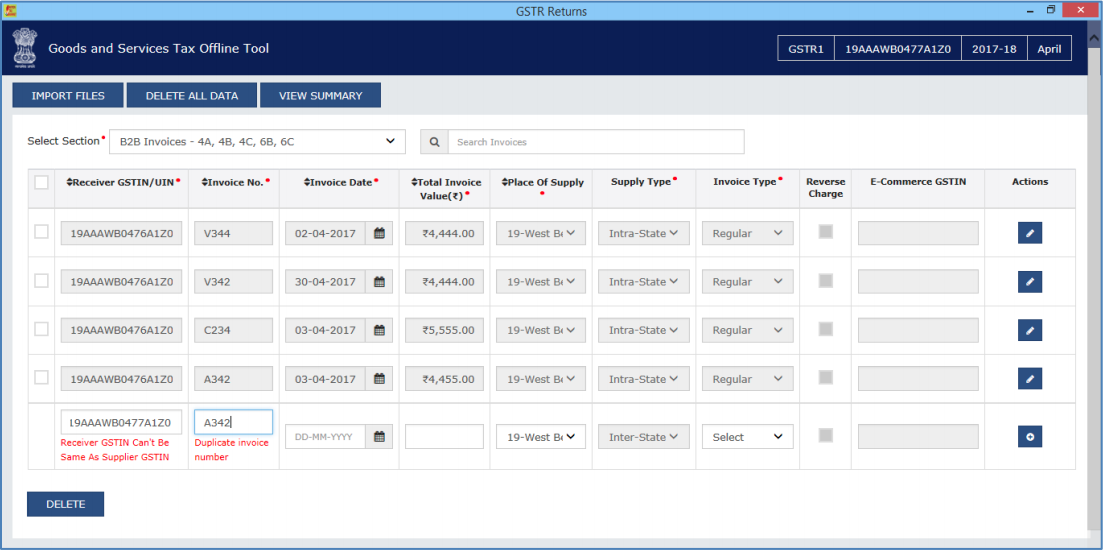Click the VIEW SUMMARY button
Image resolution: width=1105 pixels, height=552 pixels.
click(x=321, y=96)
